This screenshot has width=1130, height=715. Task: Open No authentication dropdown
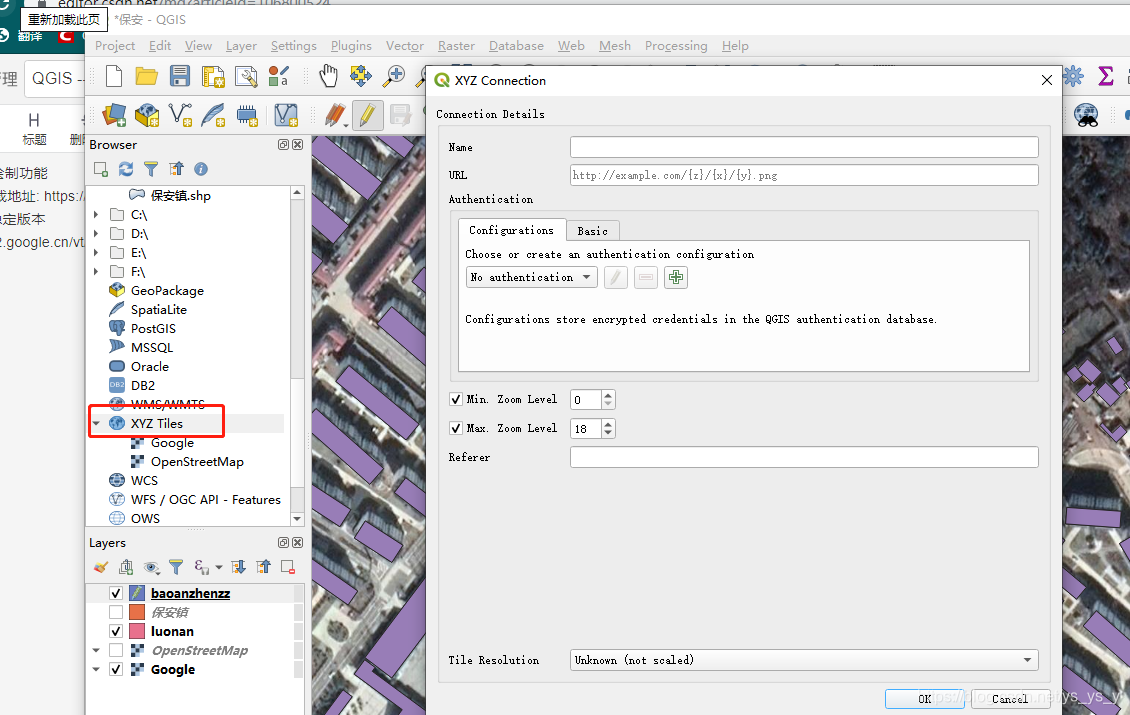532,277
